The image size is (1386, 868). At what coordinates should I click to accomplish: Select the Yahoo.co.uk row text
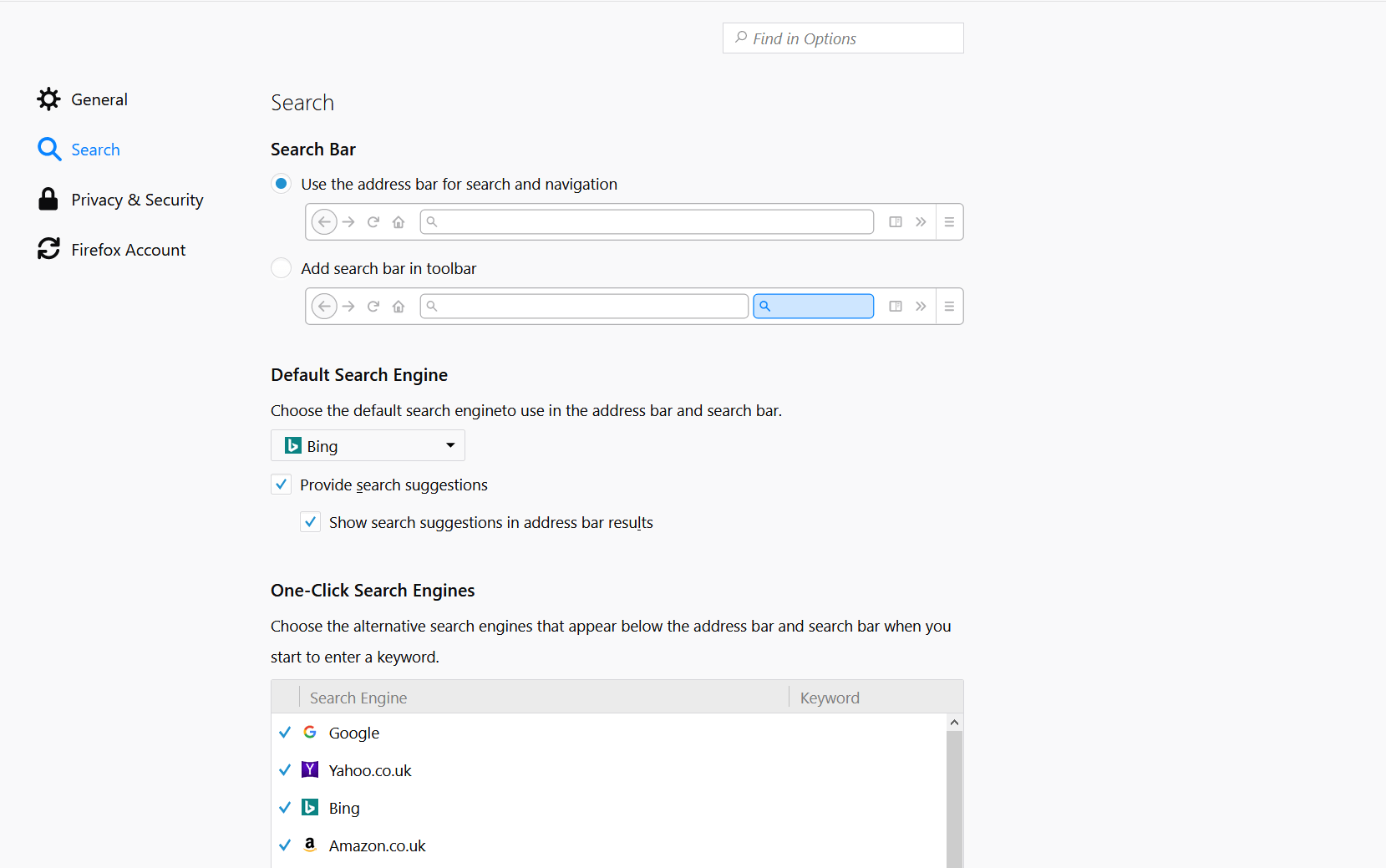(x=370, y=770)
